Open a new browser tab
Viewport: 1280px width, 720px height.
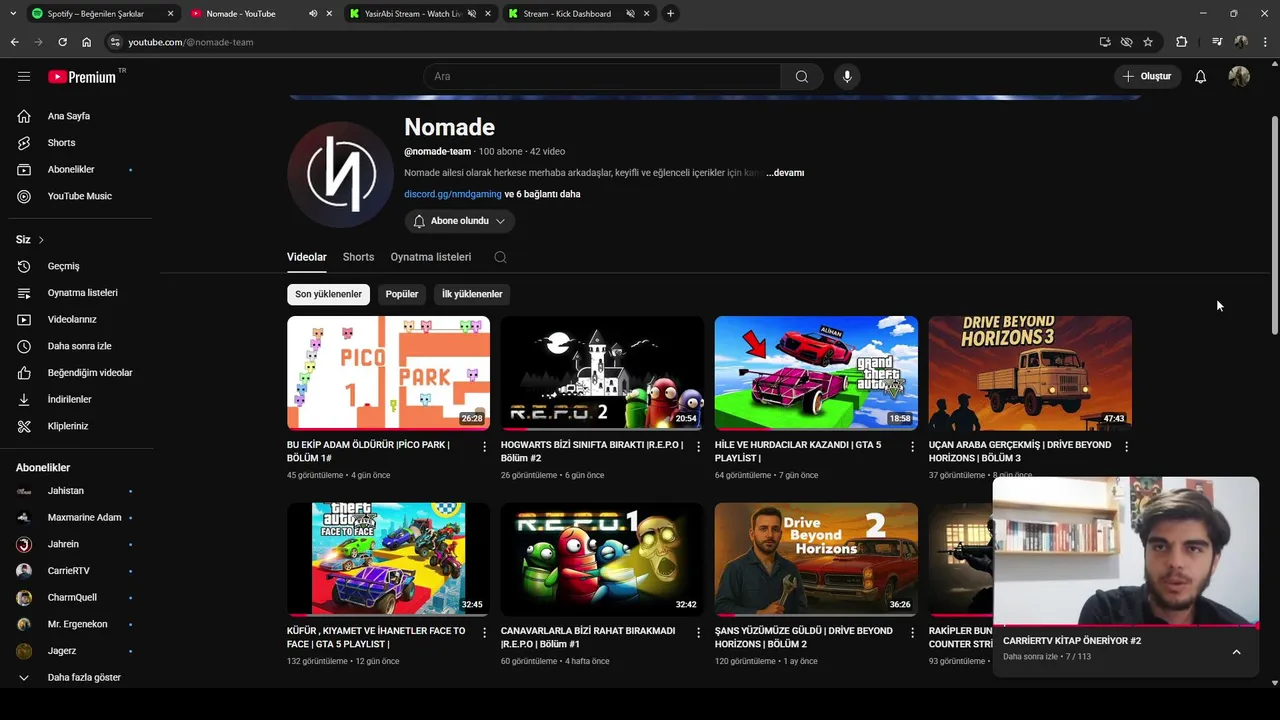click(670, 14)
